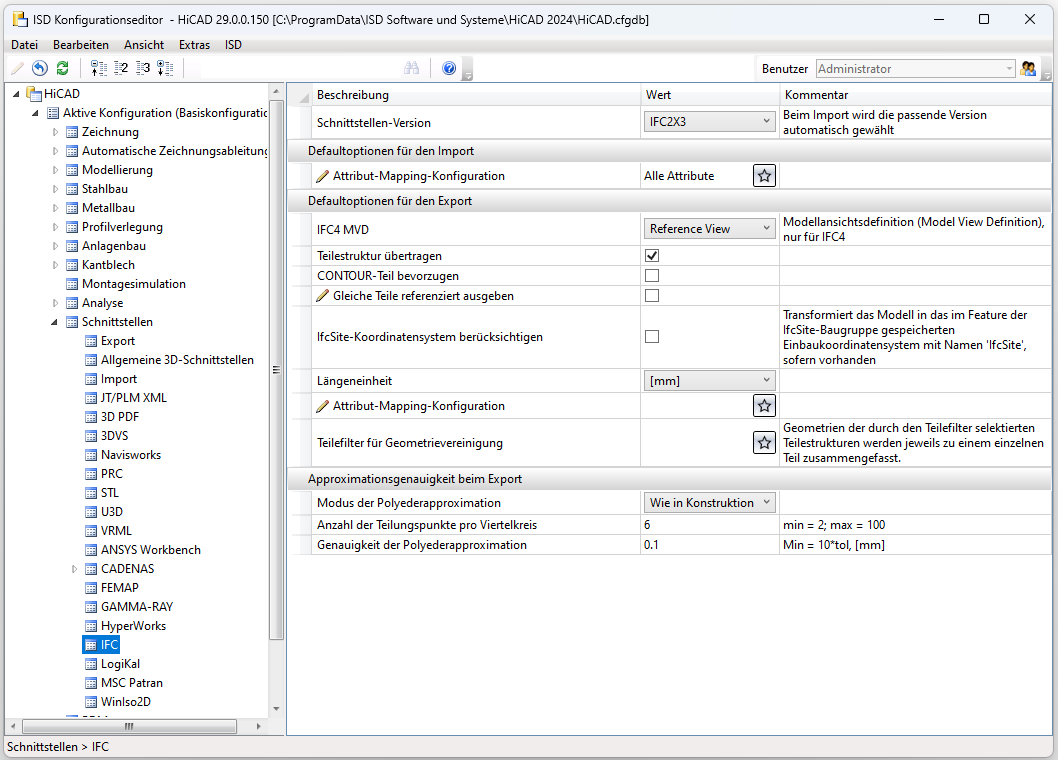1058x760 pixels.
Task: Click star button for import Attribut-Mapping-Konfiguration
Action: (764, 176)
